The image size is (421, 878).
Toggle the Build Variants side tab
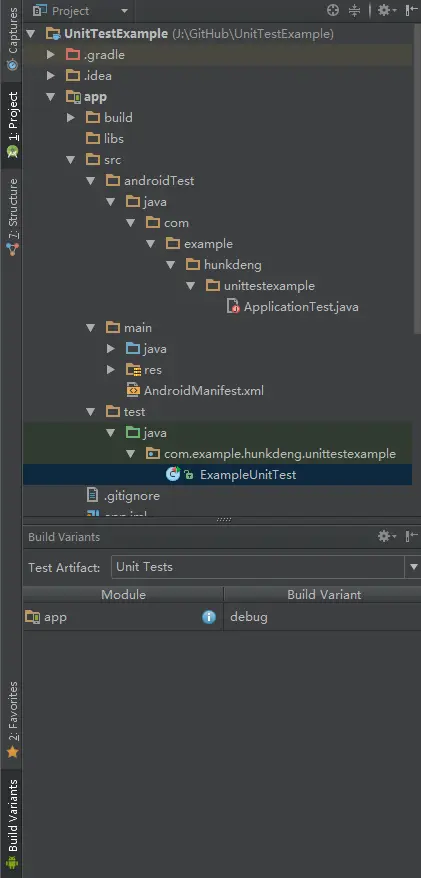pos(11,823)
